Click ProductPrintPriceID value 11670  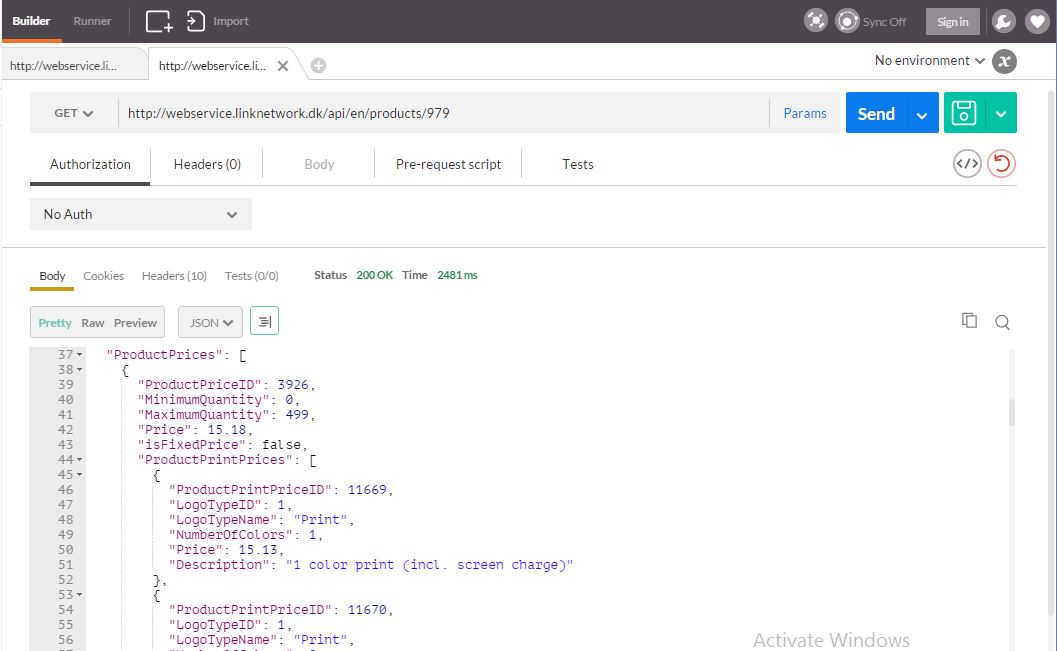coord(367,609)
